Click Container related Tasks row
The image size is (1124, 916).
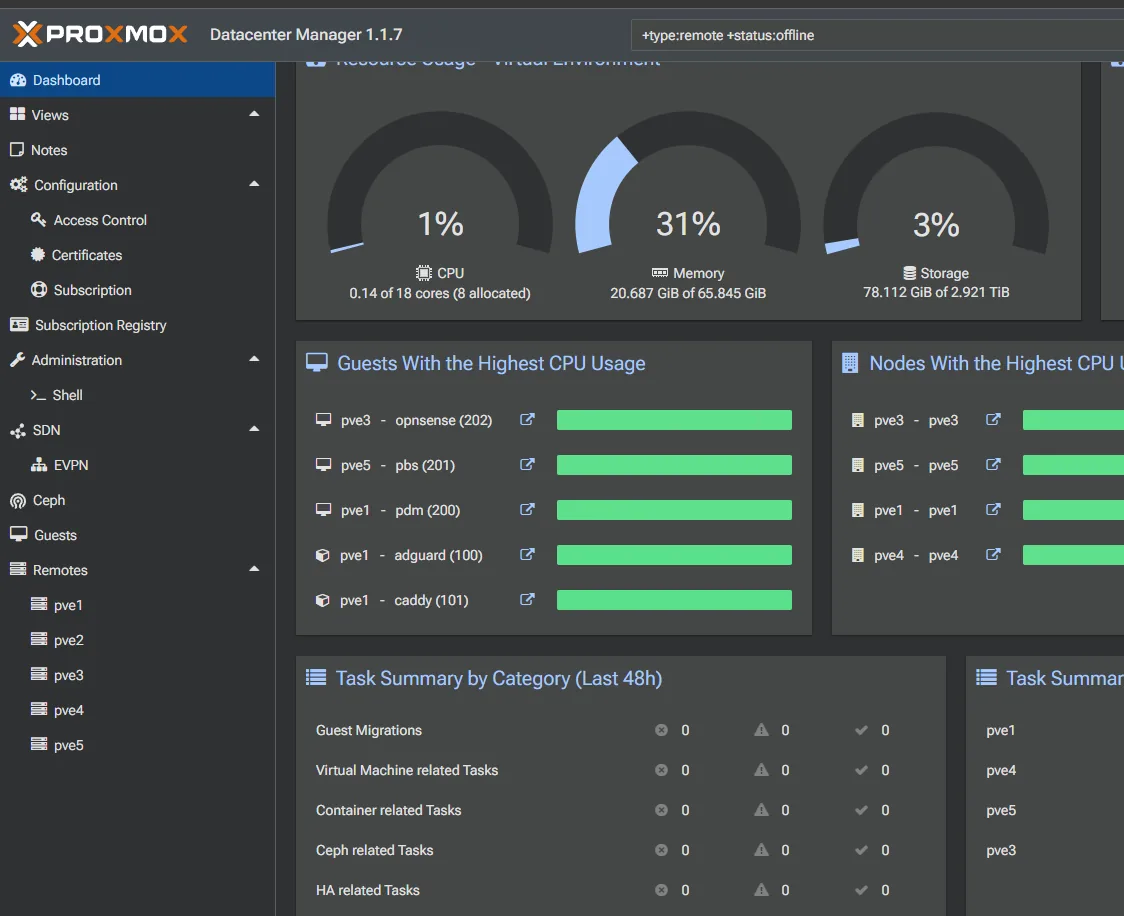point(620,810)
